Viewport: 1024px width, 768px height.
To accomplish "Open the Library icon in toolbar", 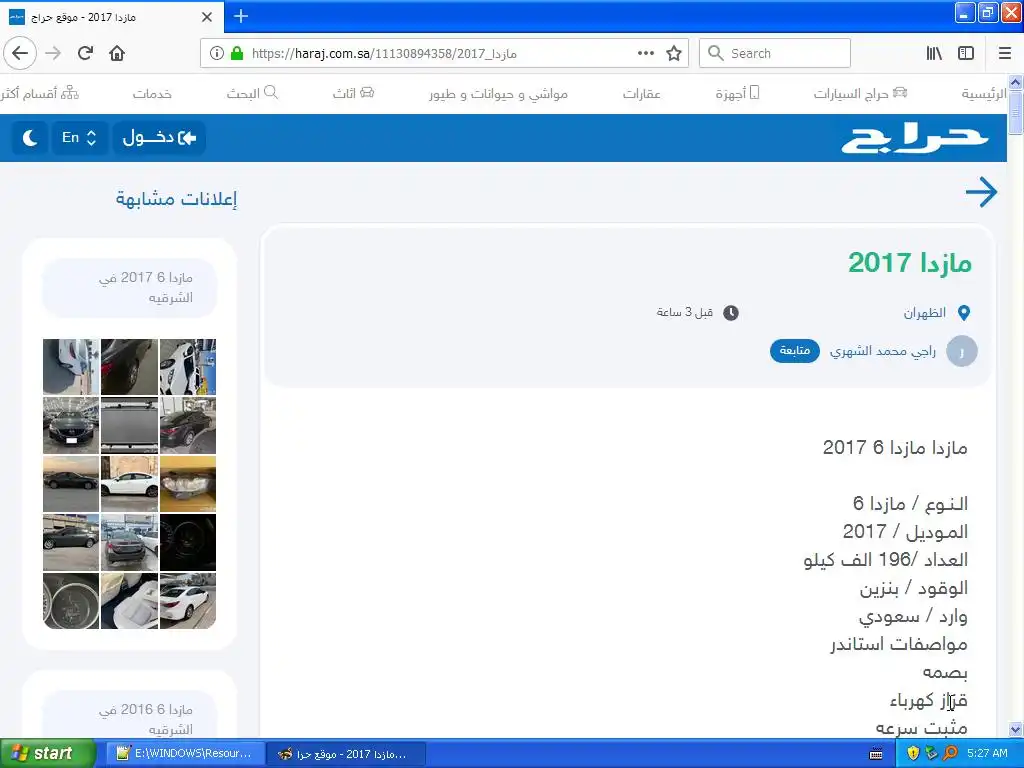I will pyautogui.click(x=934, y=54).
